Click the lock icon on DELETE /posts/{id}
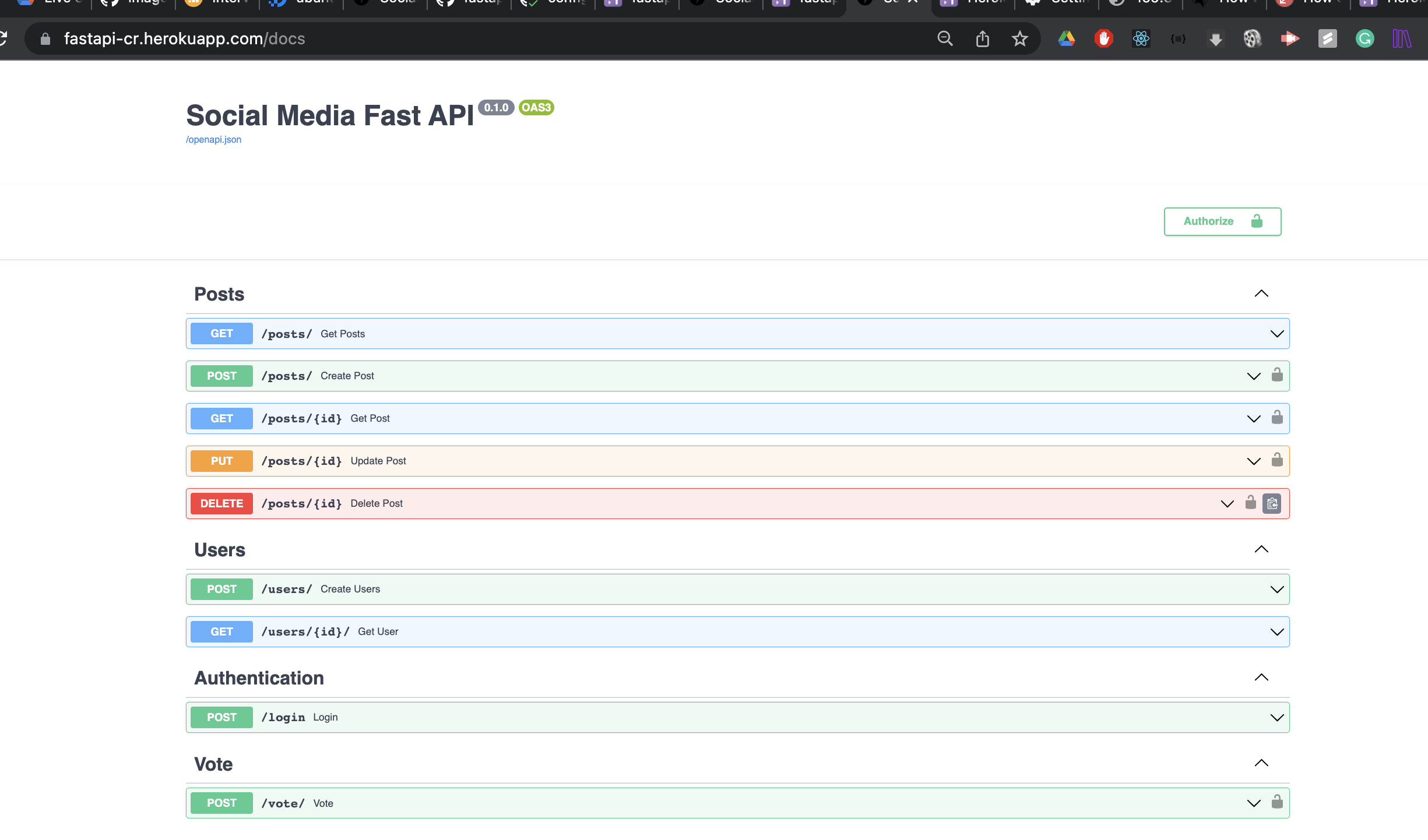The image size is (1428, 840). point(1250,503)
